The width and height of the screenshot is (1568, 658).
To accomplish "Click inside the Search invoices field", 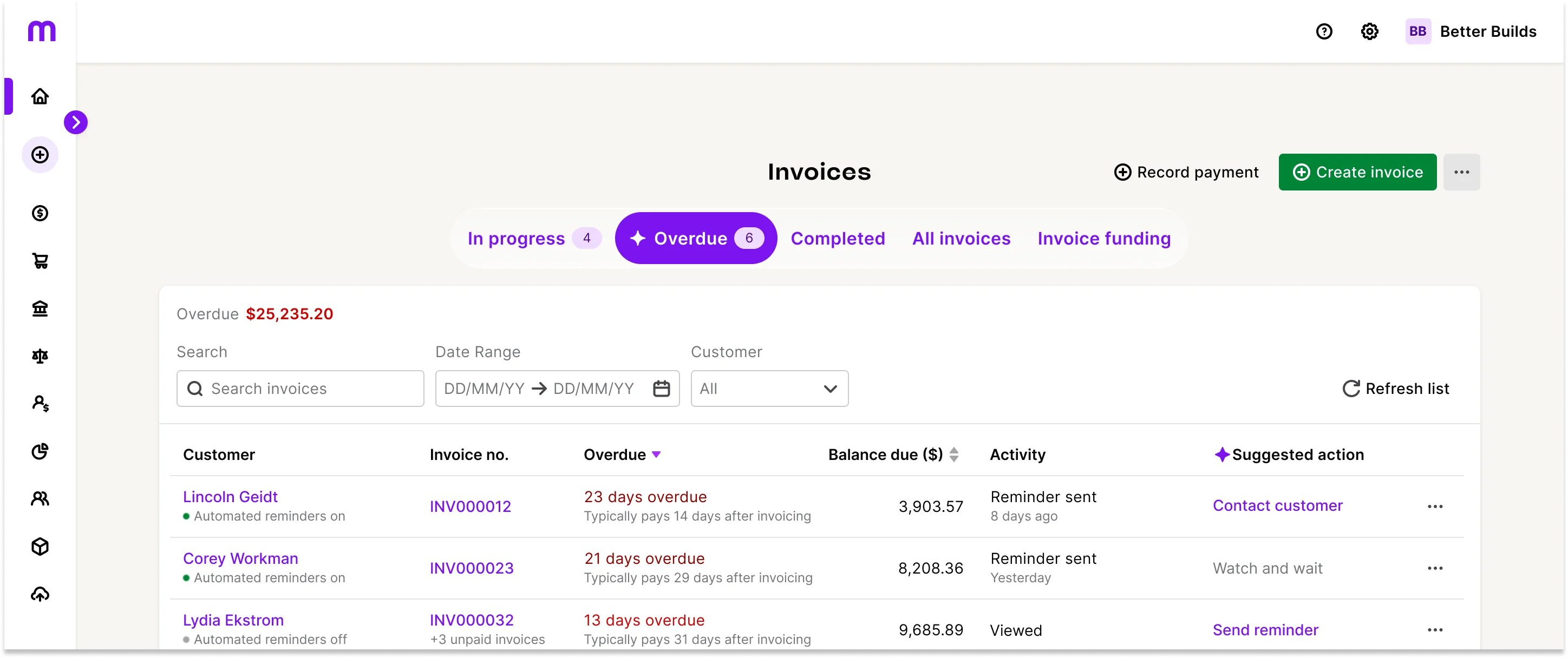I will coord(300,388).
